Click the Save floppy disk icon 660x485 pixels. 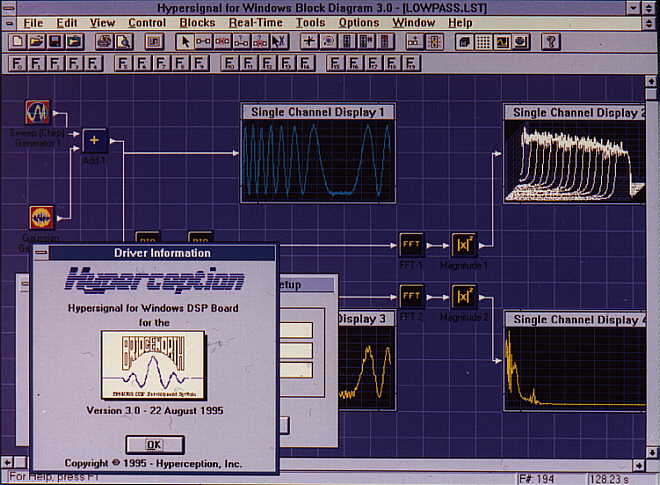(x=56, y=42)
